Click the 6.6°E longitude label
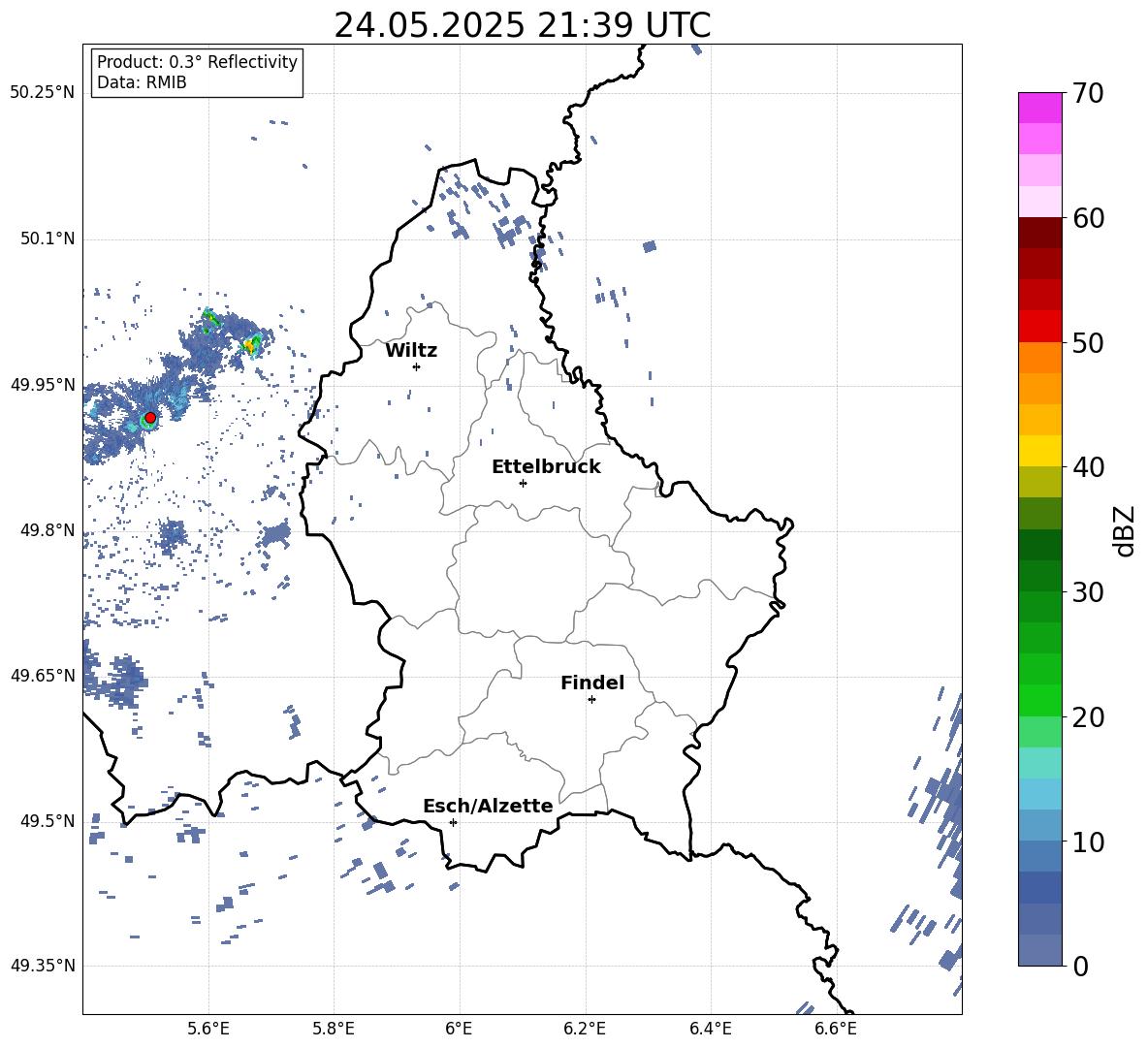This screenshot has width=1148, height=1048. click(836, 1029)
